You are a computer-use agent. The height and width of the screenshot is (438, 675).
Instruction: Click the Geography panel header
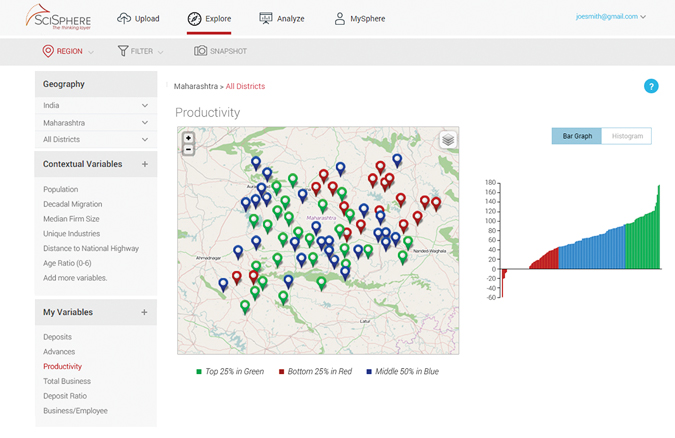[96, 84]
